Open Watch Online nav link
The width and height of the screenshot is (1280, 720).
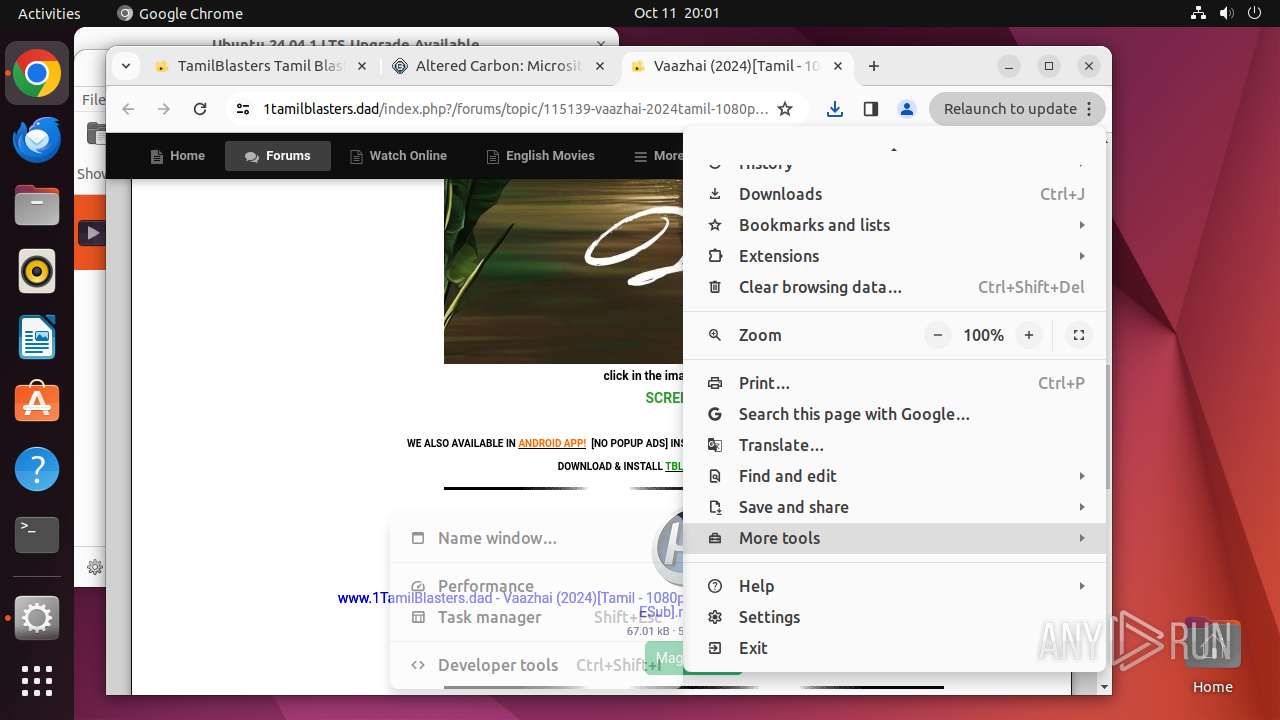pos(398,156)
